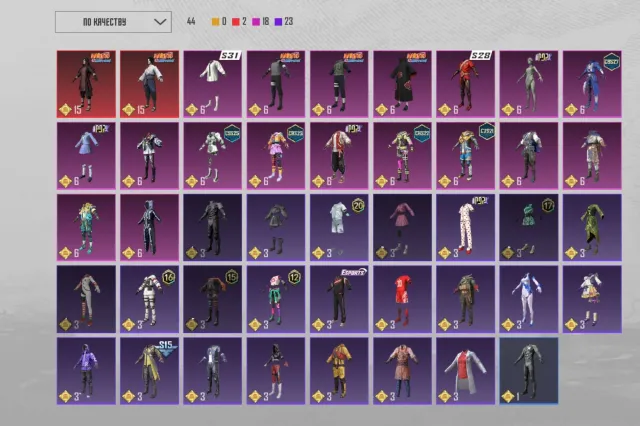This screenshot has width=640, height=426.
Task: Select the white-green outfit with hex badge
Action: (213, 156)
